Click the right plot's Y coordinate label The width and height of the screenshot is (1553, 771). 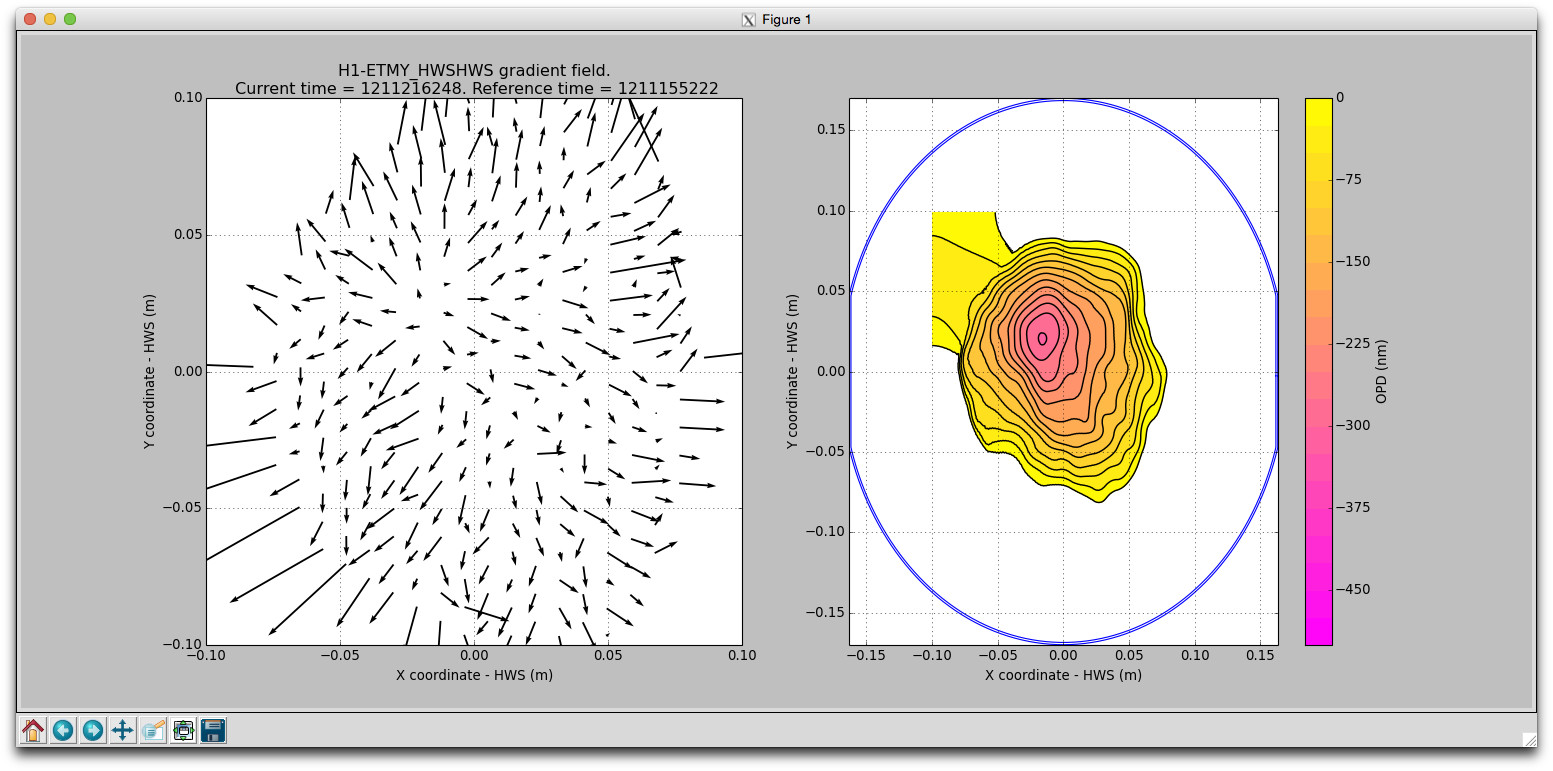pyautogui.click(x=793, y=371)
